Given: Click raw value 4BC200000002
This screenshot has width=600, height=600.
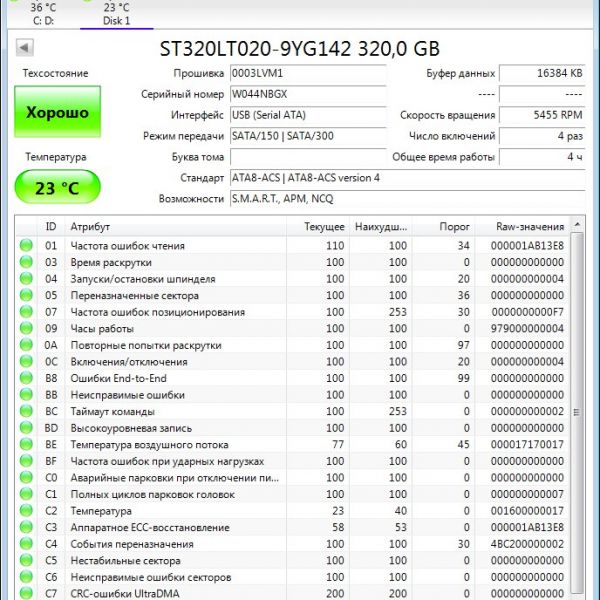Looking at the screenshot, I should [x=527, y=544].
